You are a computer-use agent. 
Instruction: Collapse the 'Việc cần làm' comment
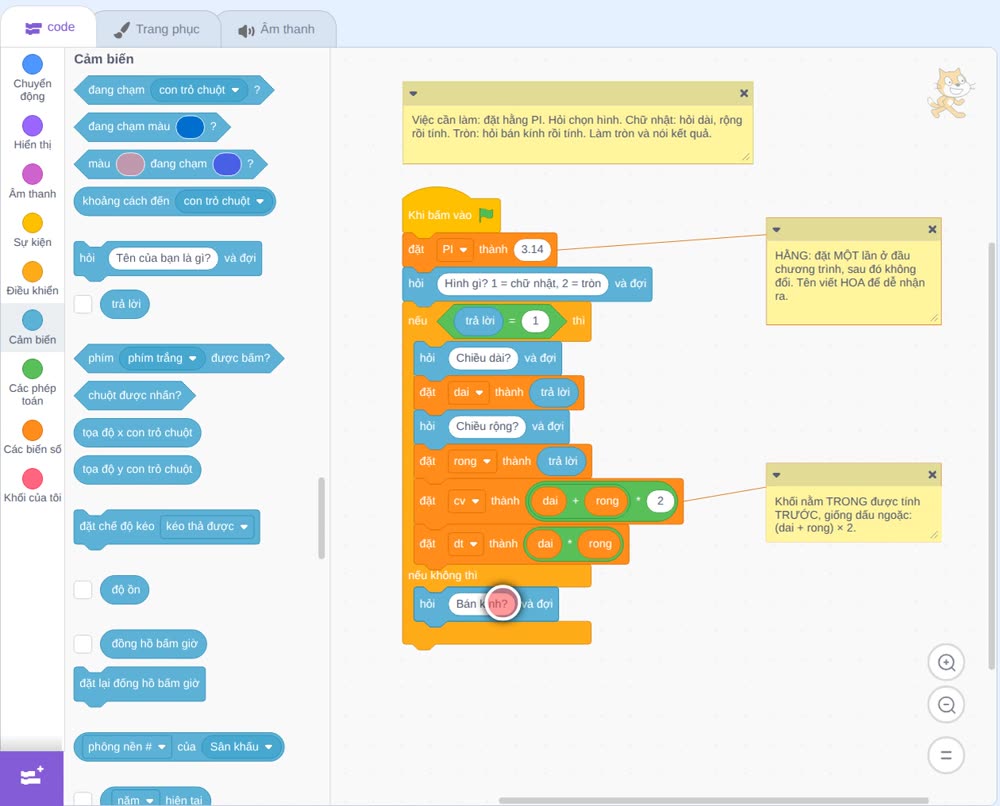coord(413,93)
